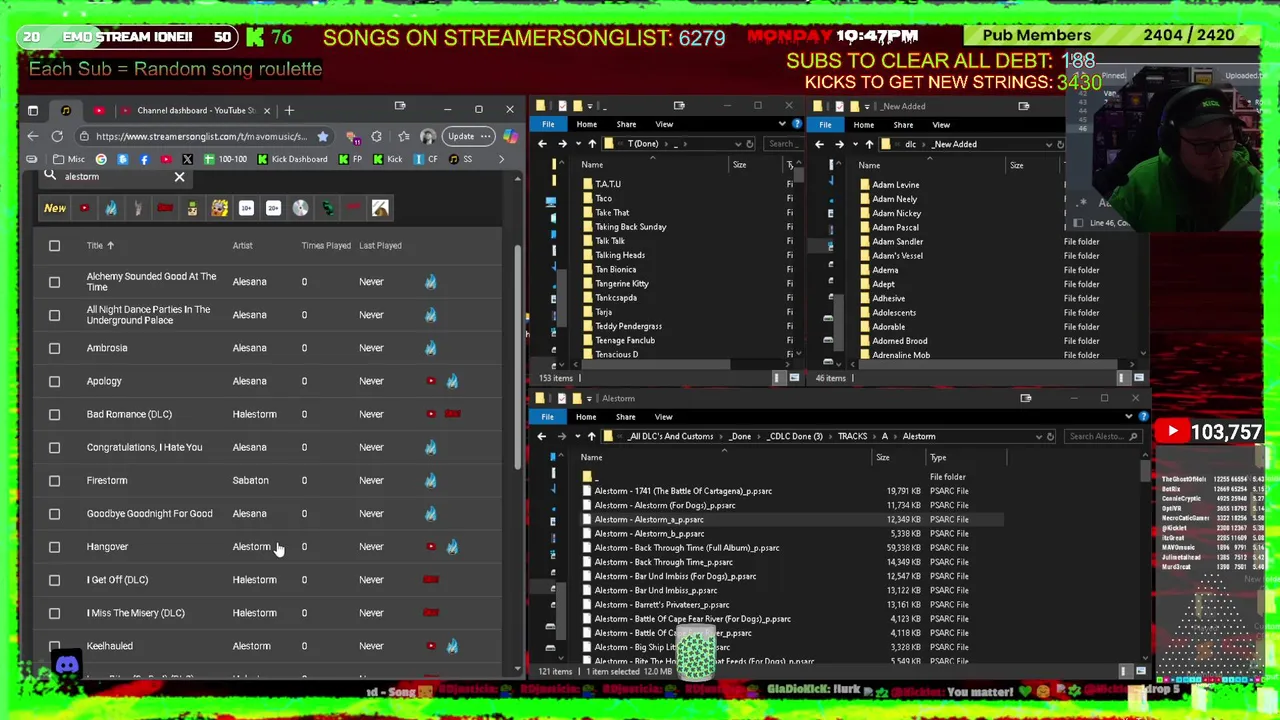Open the Kick Dashboard bookmark
The image size is (1280, 720).
[293, 159]
